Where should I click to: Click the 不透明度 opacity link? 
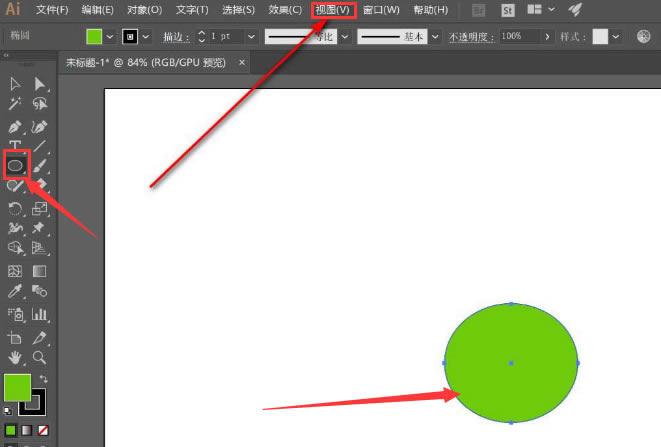pyautogui.click(x=472, y=37)
